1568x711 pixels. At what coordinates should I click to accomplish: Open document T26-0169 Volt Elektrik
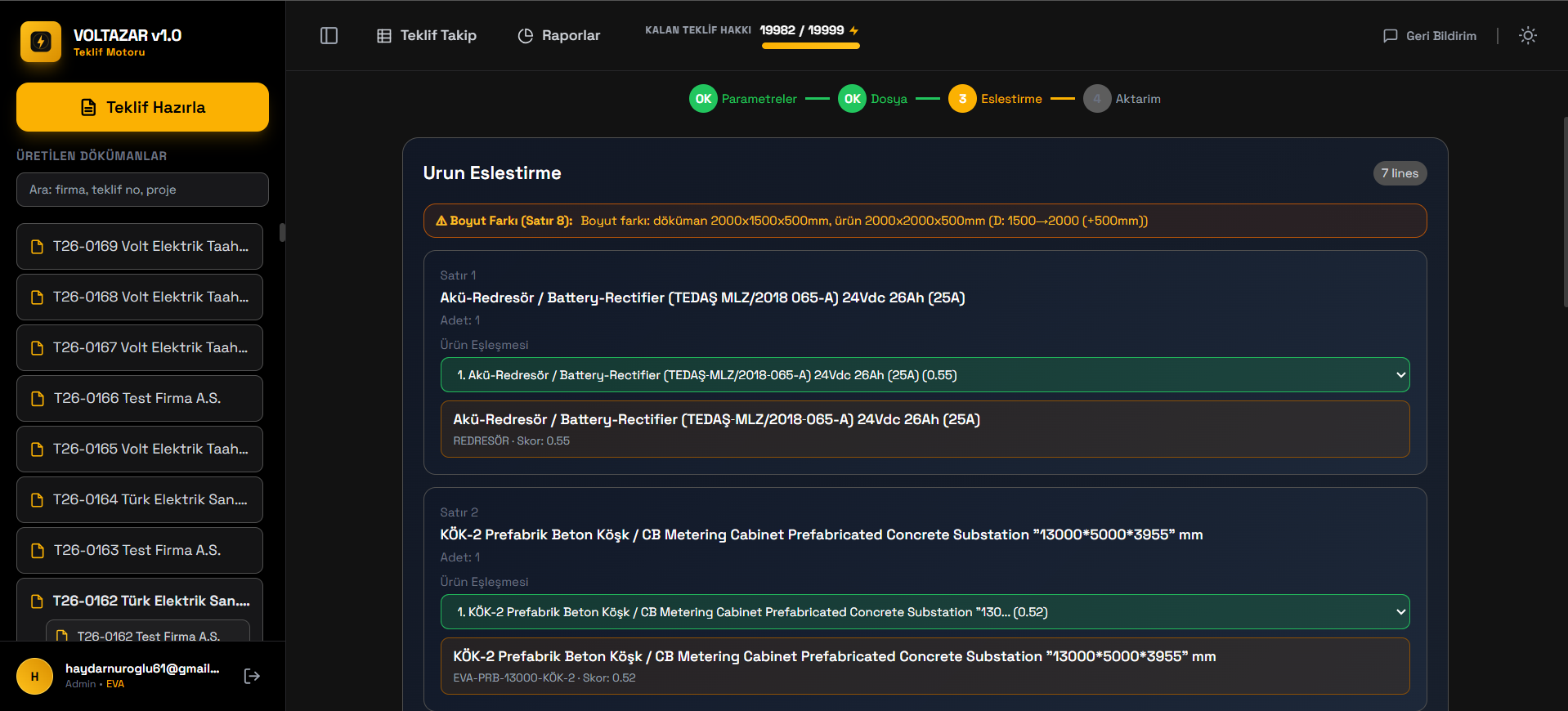[x=140, y=247]
